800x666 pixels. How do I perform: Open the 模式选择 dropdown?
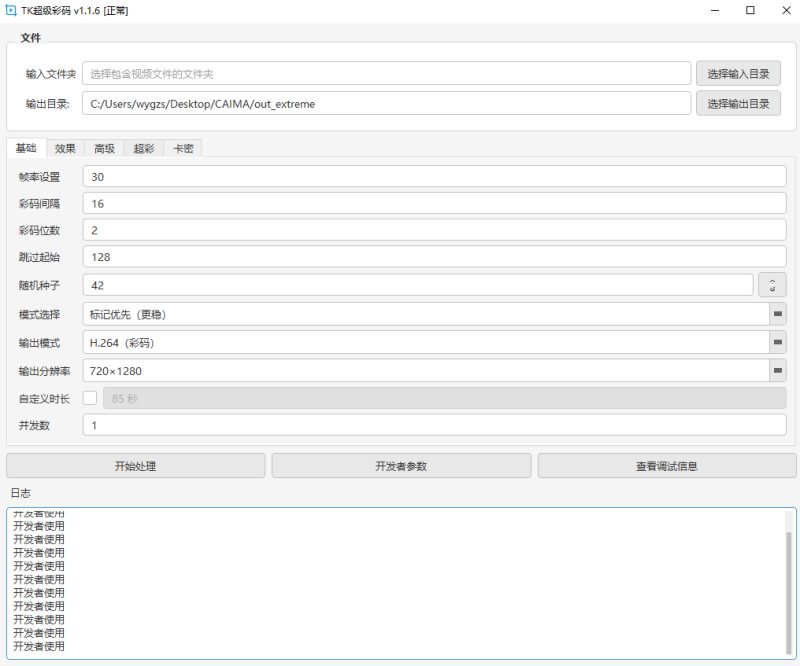pyautogui.click(x=777, y=314)
